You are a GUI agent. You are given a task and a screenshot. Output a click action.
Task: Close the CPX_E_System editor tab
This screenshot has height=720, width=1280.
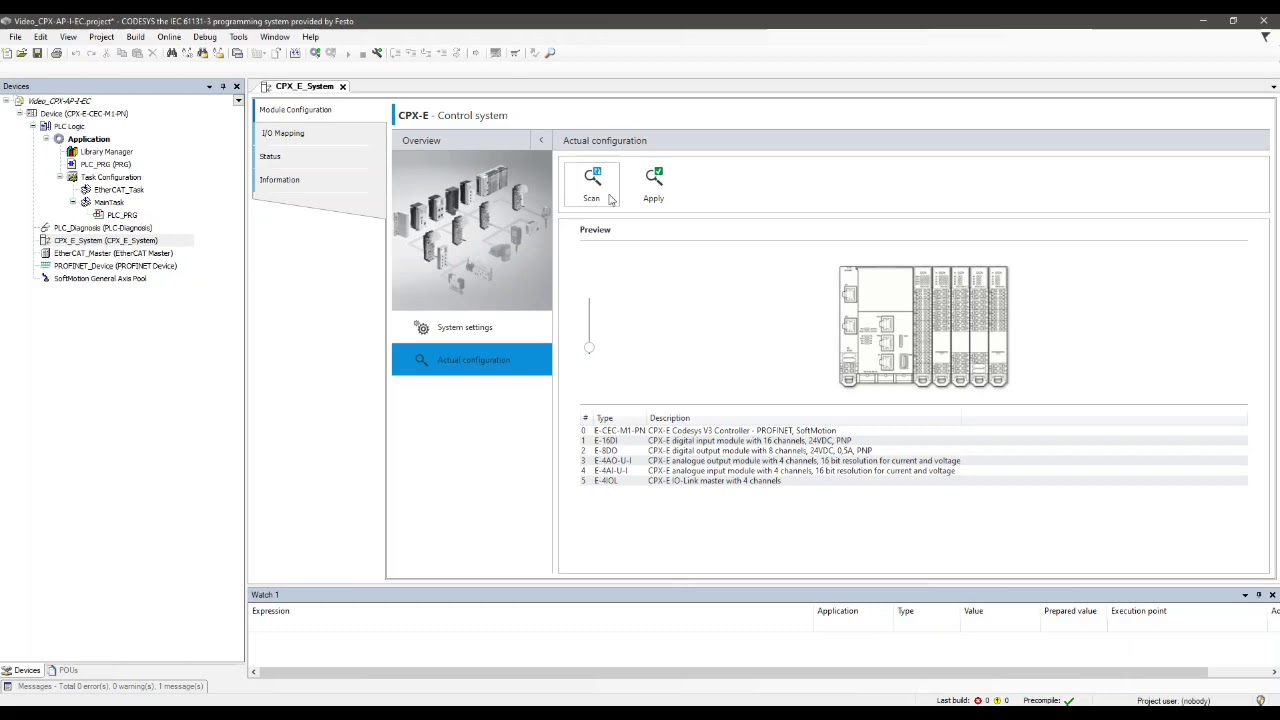[342, 87]
